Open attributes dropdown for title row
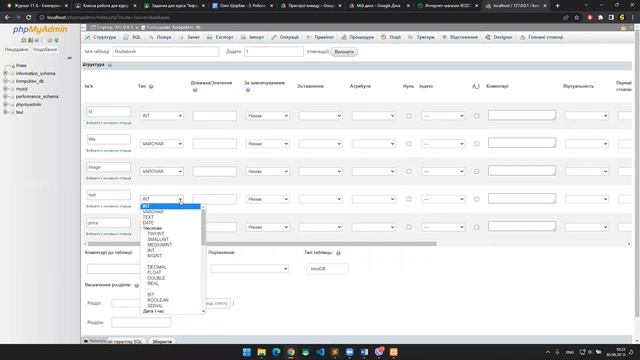Viewport: 640px width, 360px height. pyautogui.click(x=374, y=144)
